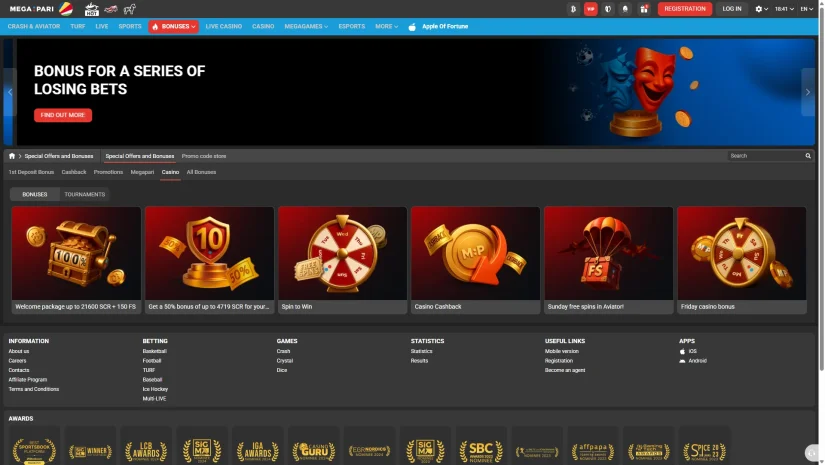The image size is (825, 465).
Task: Open Become an agent link
Action: point(565,370)
